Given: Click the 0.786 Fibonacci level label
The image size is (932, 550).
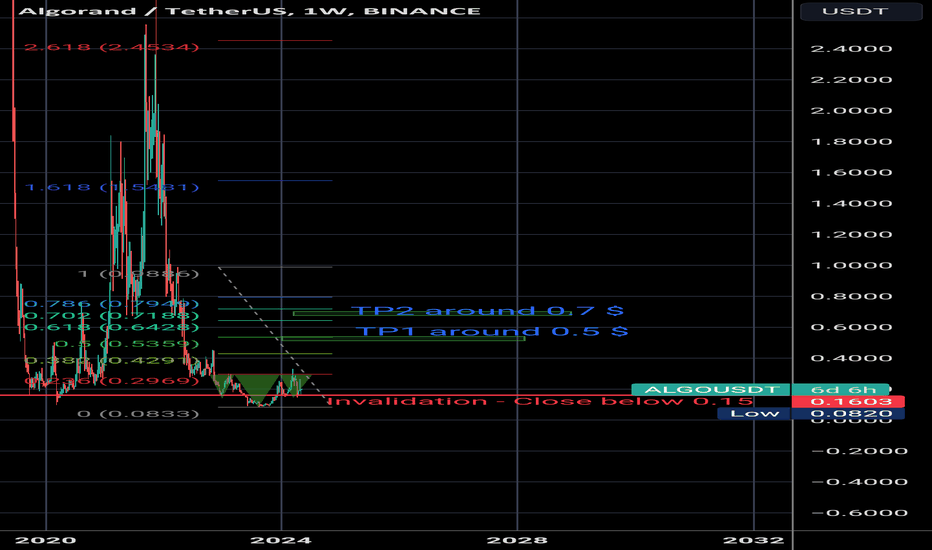Looking at the screenshot, I should tap(111, 304).
